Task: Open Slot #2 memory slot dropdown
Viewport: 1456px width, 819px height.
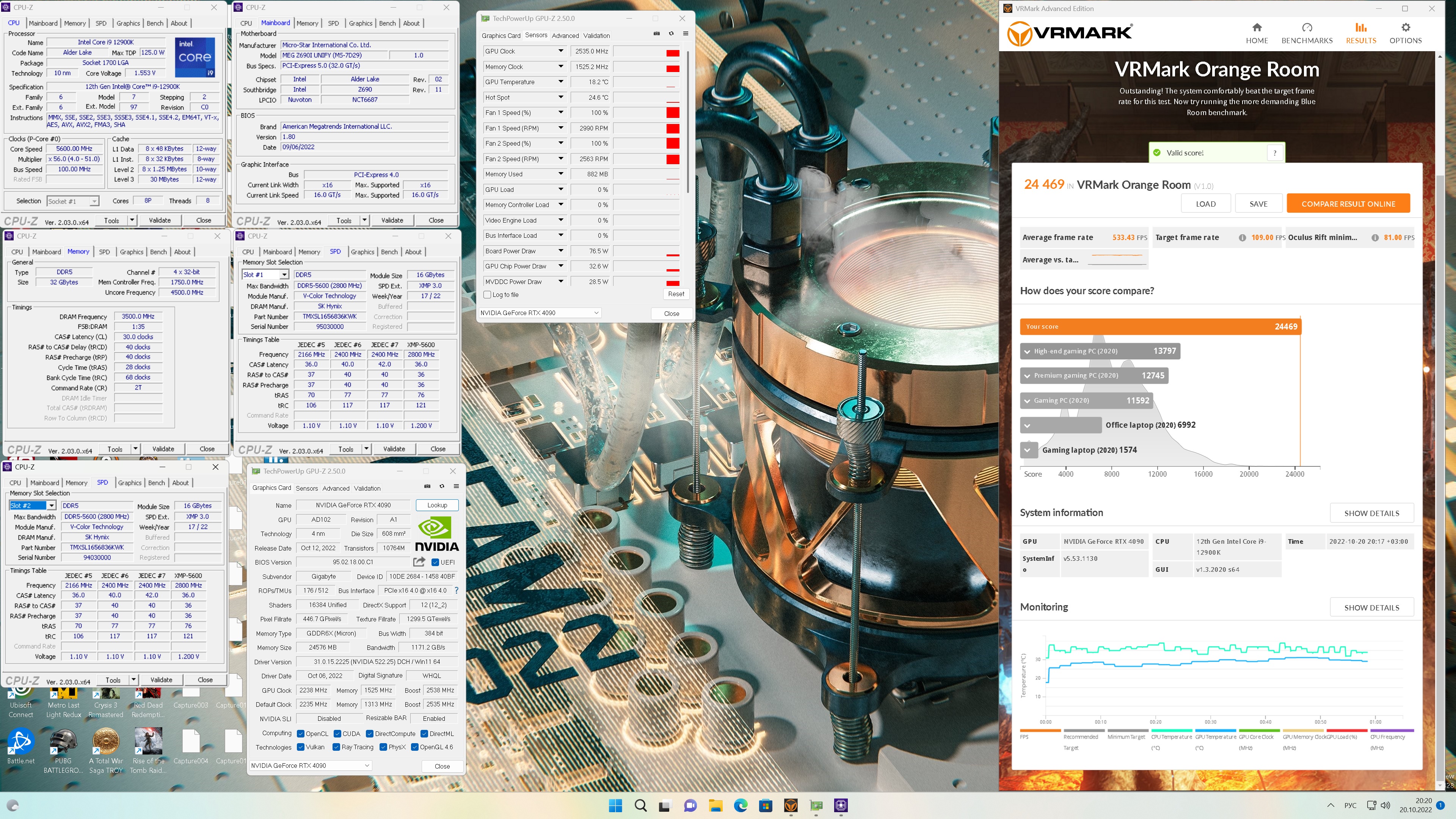Action: [52, 505]
